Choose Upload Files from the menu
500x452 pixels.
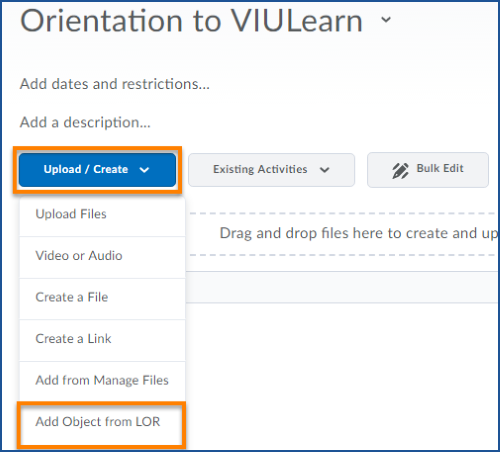102,216
